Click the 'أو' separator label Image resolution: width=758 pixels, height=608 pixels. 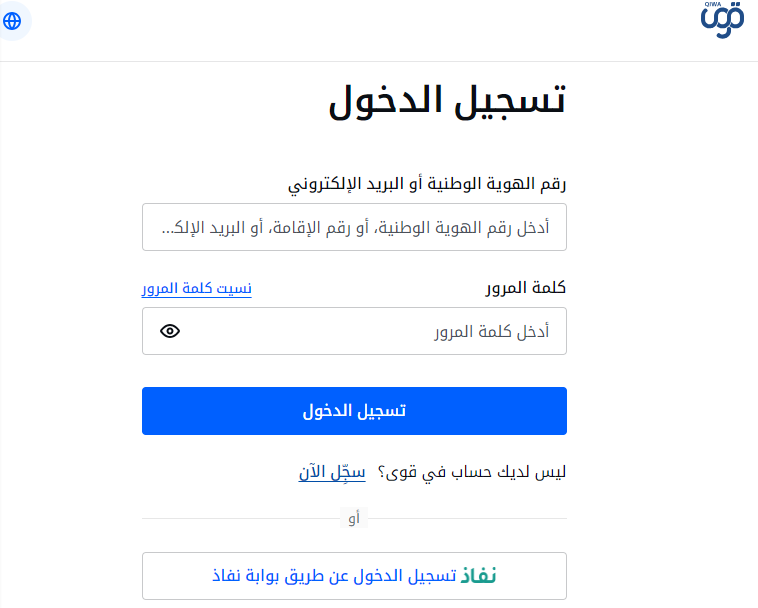coord(354,518)
